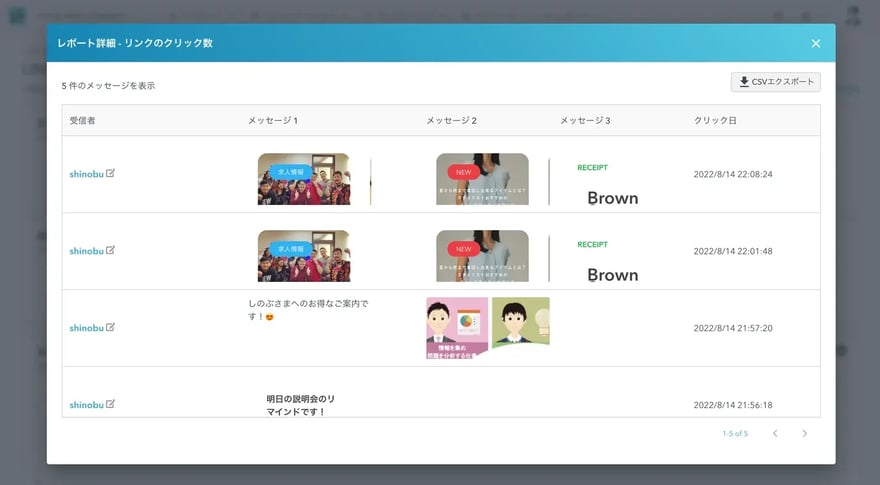Image resolution: width=880 pixels, height=485 pixels.
Task: Click the 求人情報 thumbnail in the 22:08:24 row
Action: point(303,179)
